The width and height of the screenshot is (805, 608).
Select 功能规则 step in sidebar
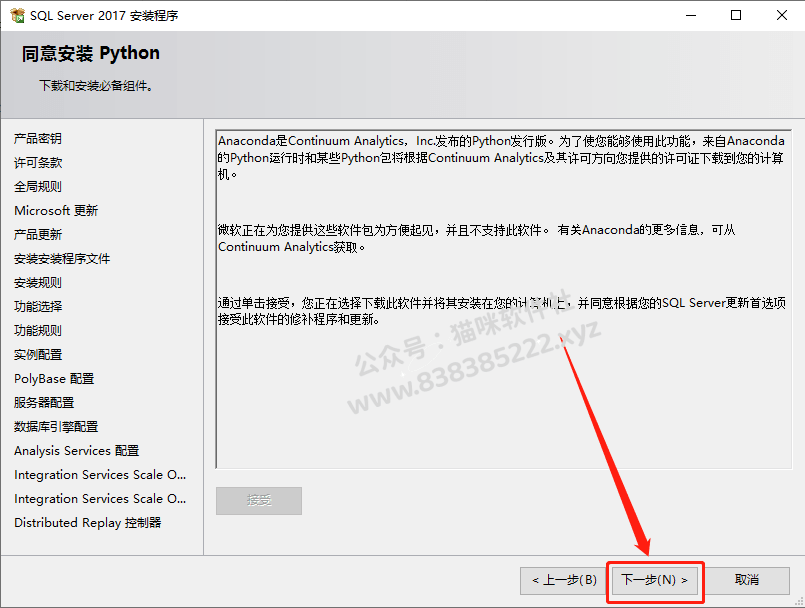(x=38, y=331)
